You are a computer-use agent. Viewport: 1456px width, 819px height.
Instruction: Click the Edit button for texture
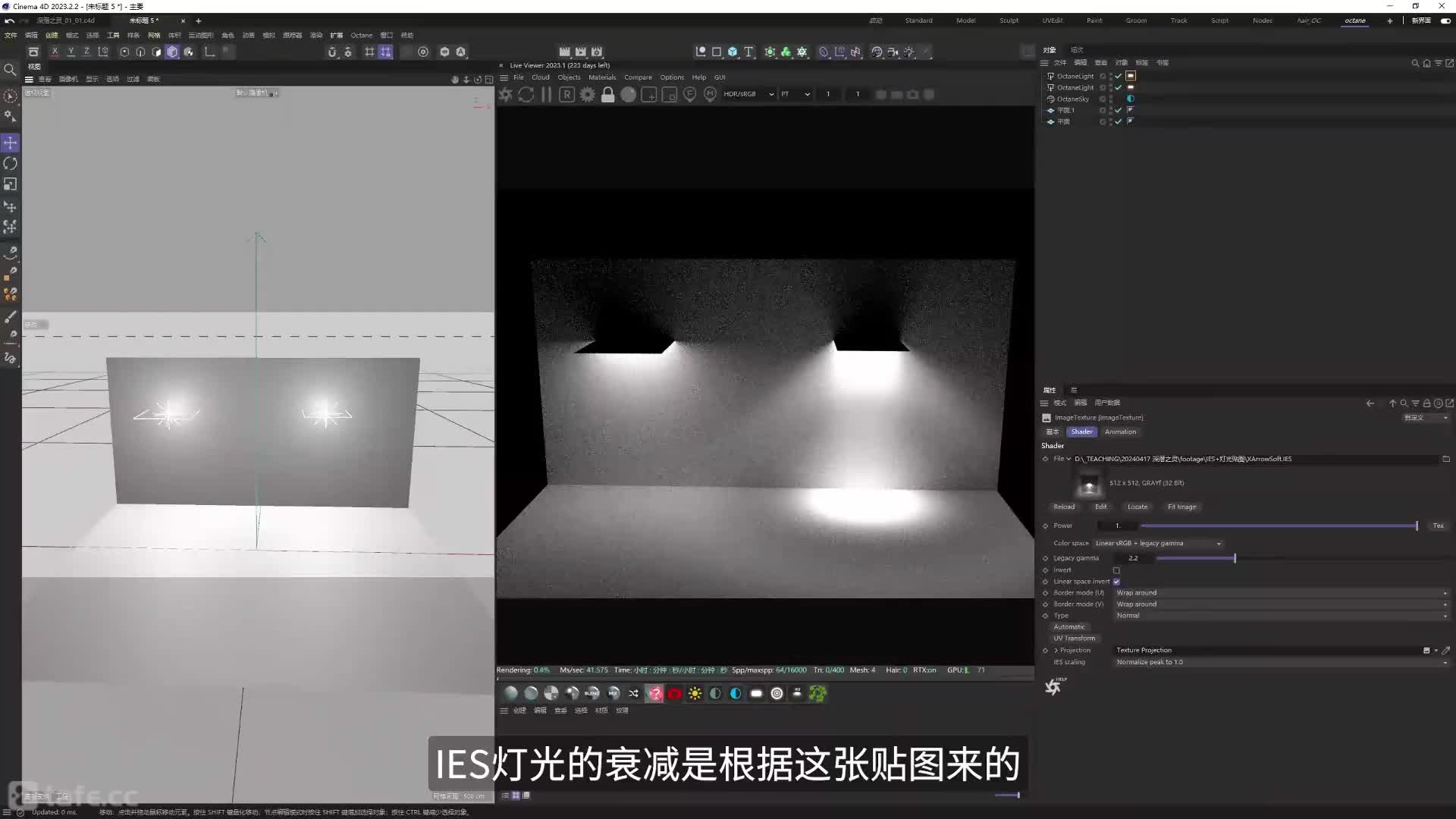1100,507
